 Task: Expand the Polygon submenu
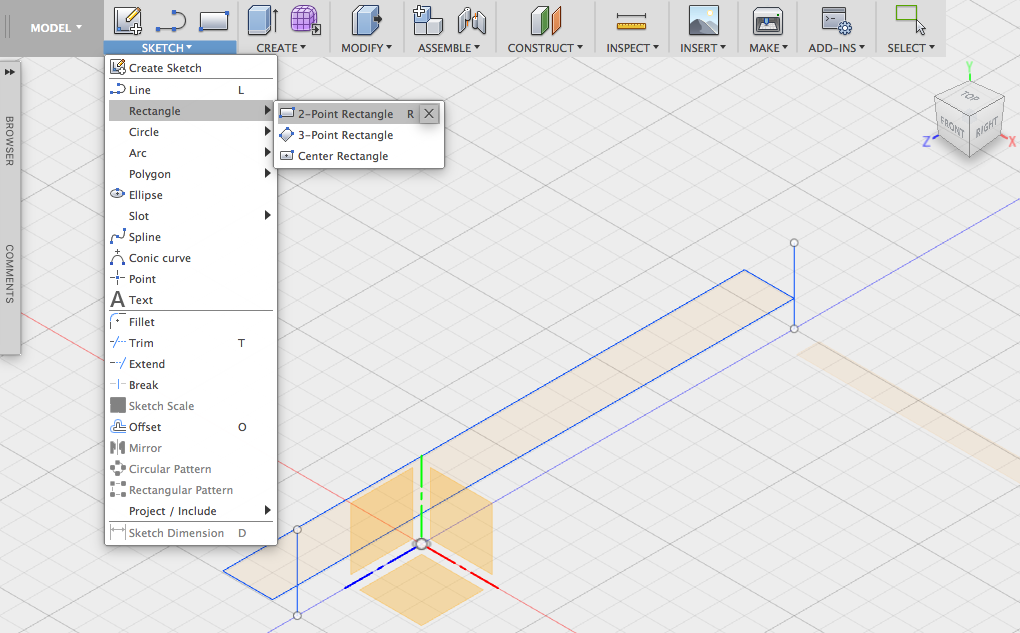191,174
